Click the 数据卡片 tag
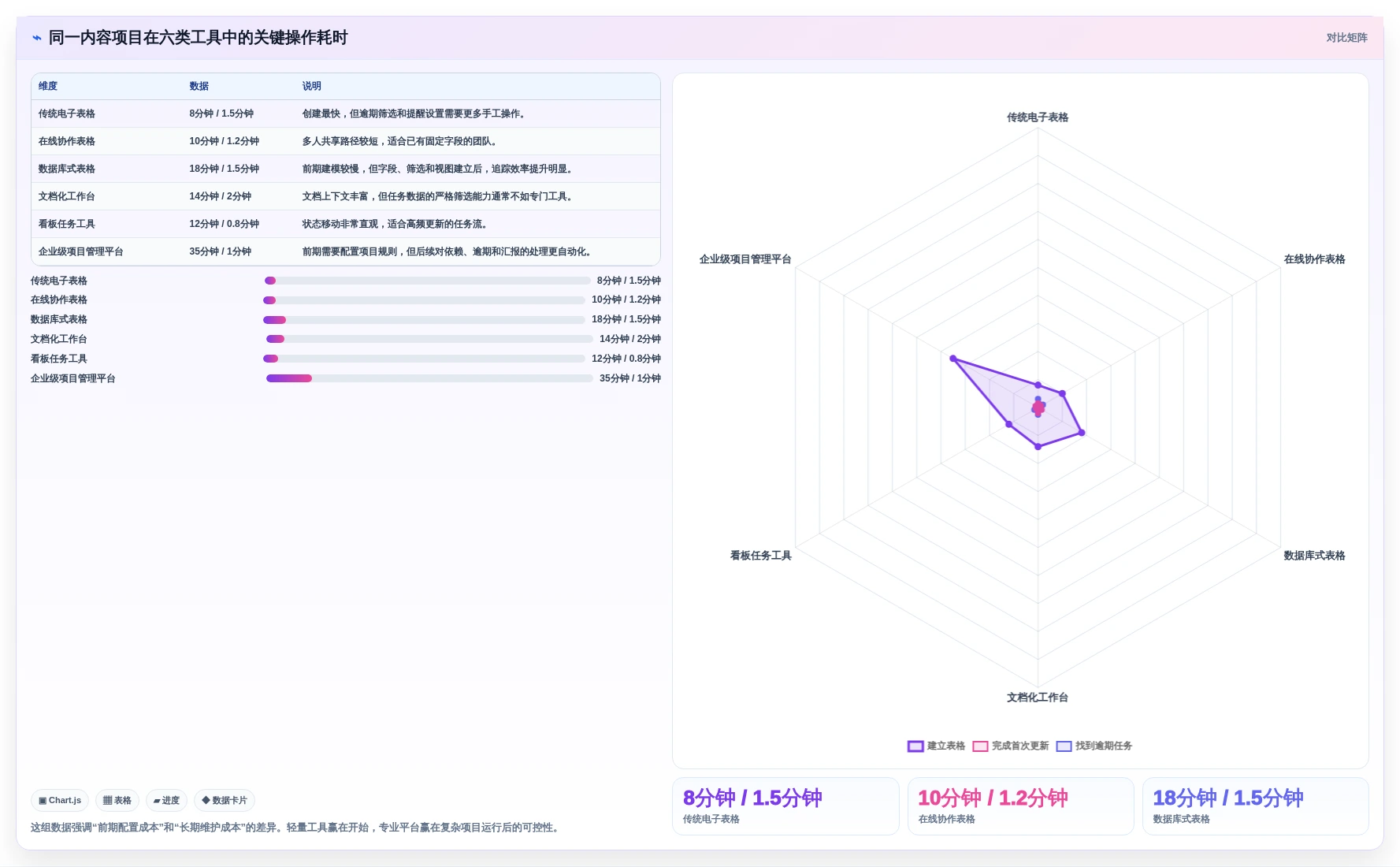 click(225, 801)
